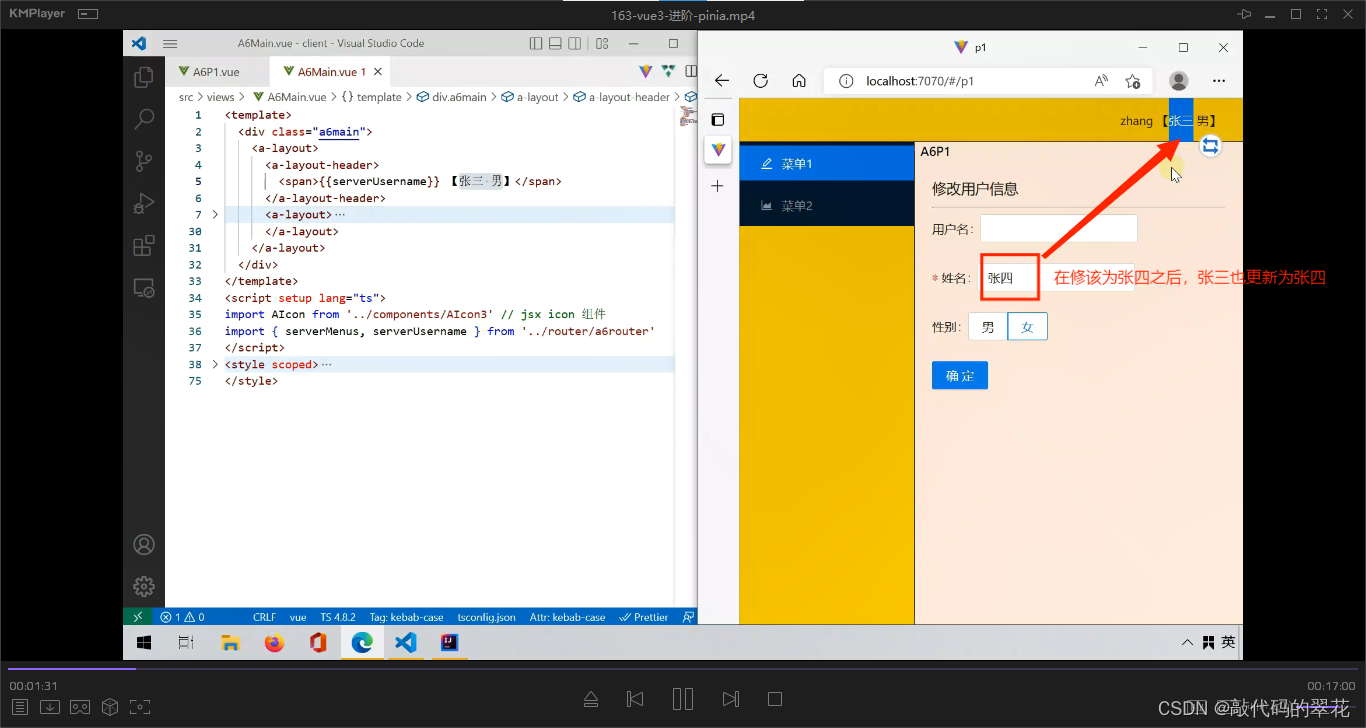Viewport: 1366px width, 728px height.
Task: Click TS 4.8.2 version in status bar
Action: click(338, 617)
